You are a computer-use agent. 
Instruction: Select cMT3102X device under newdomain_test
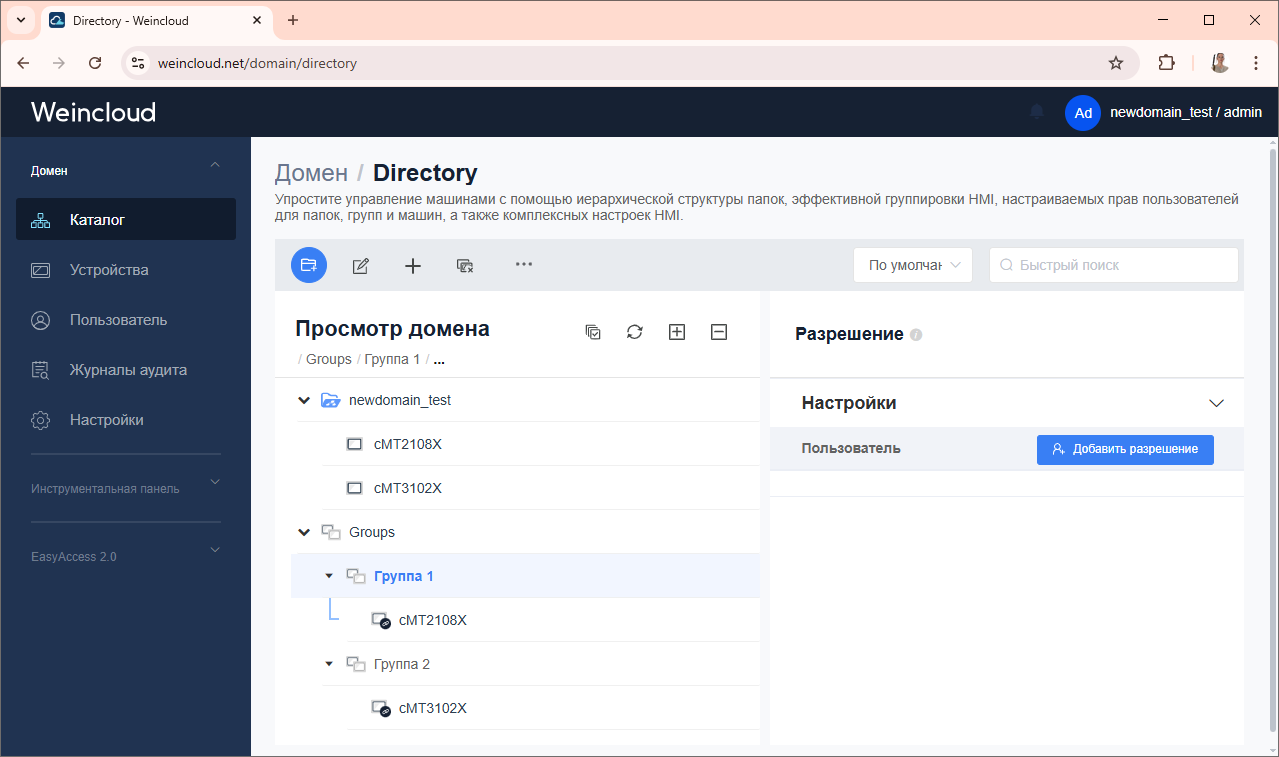point(407,488)
